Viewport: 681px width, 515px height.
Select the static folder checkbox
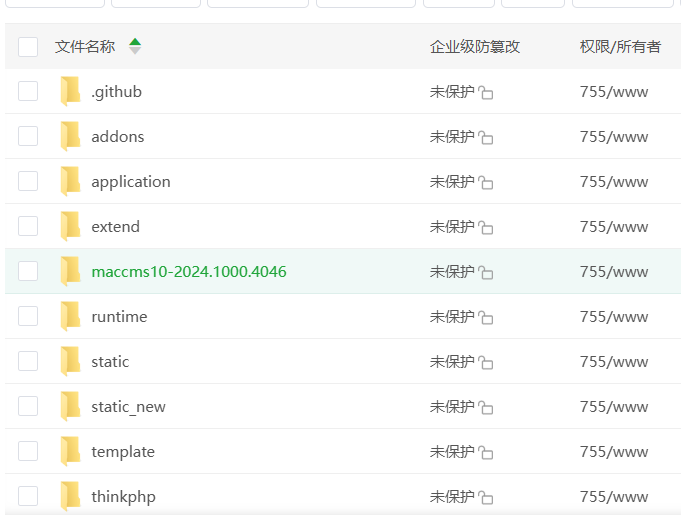point(28,361)
